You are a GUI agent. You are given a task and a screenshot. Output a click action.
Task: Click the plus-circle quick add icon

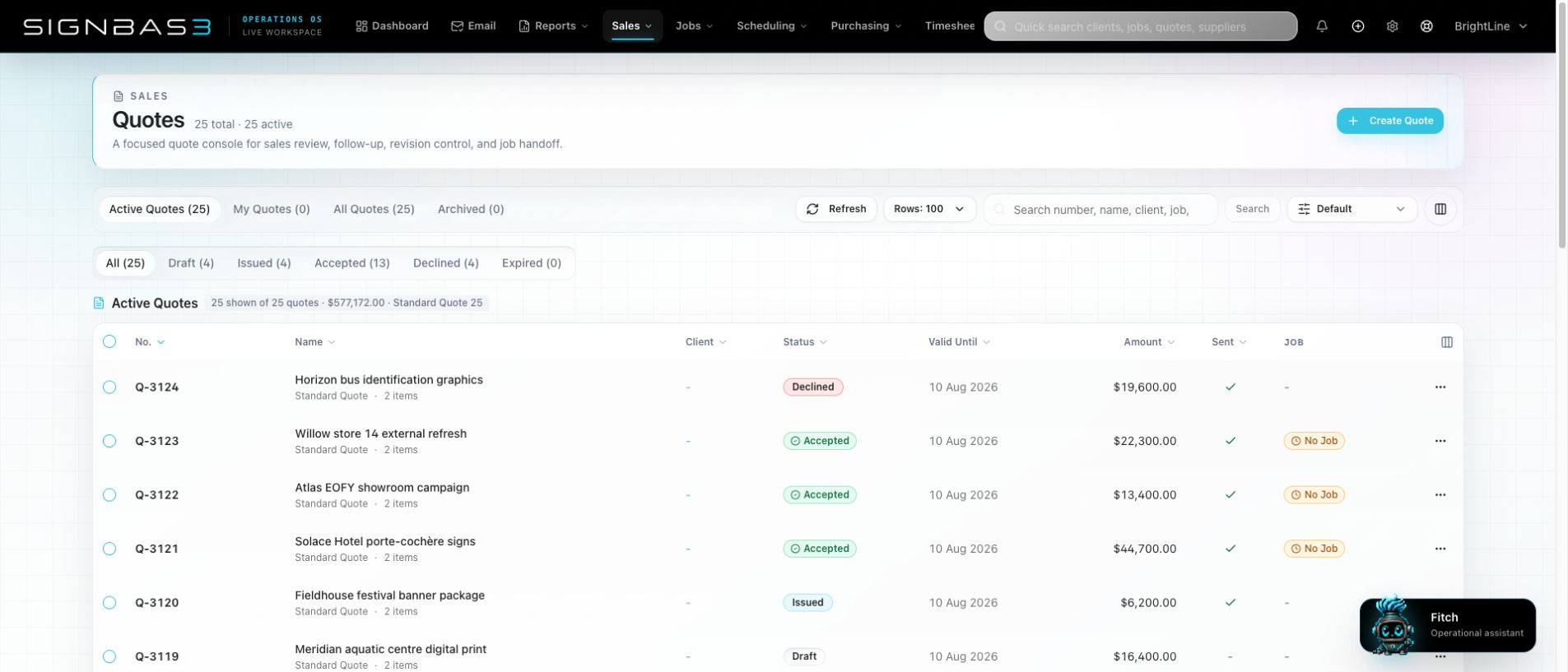(x=1358, y=26)
